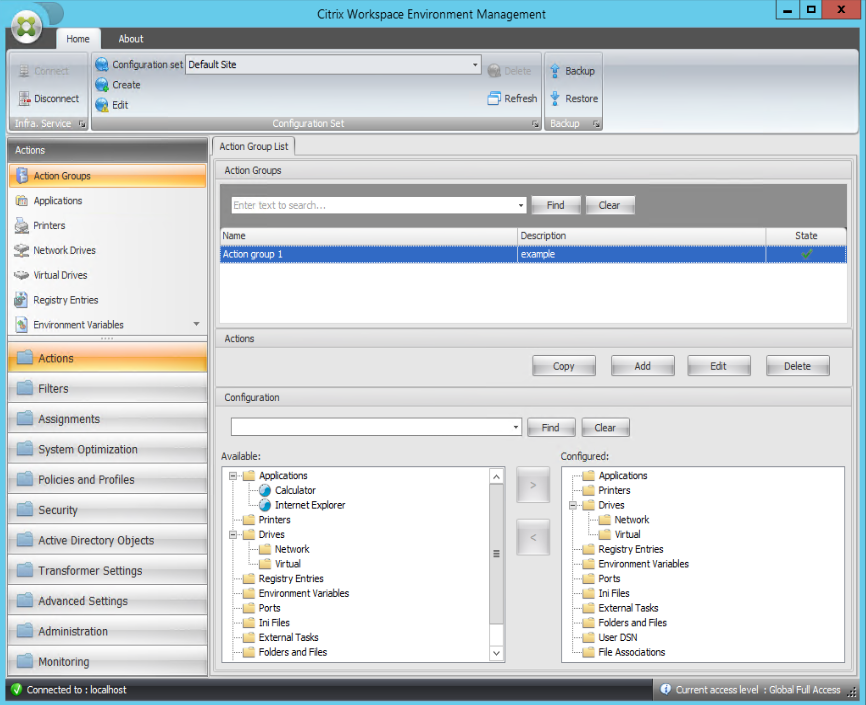Select Printers in the Actions sidebar
Screen dimensions: 866x705
point(49,226)
